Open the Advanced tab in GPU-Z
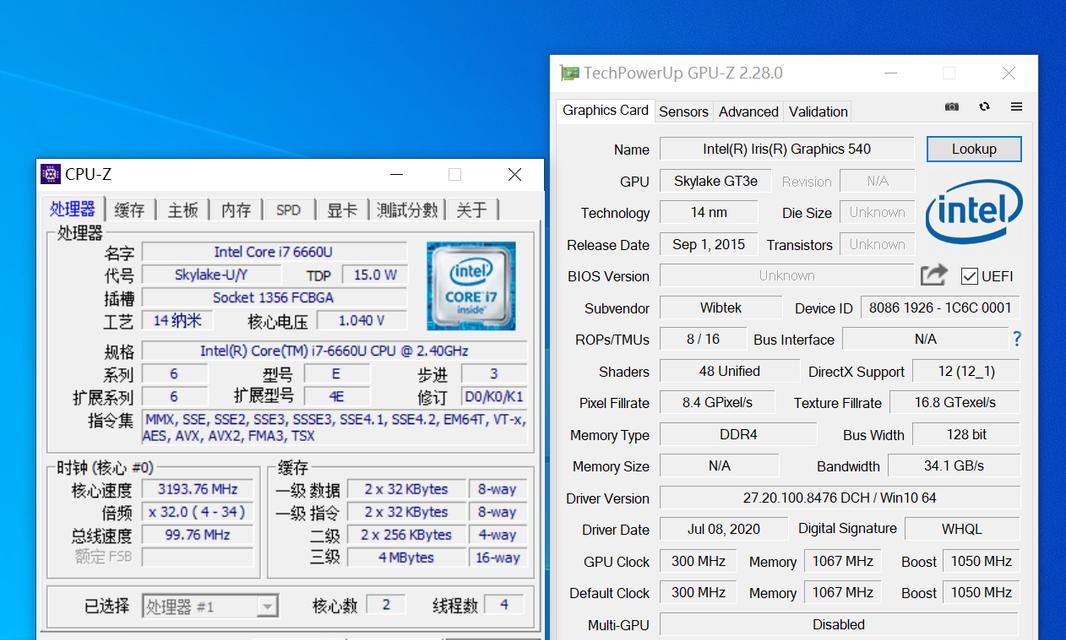The height and width of the screenshot is (640, 1066). pyautogui.click(x=749, y=112)
